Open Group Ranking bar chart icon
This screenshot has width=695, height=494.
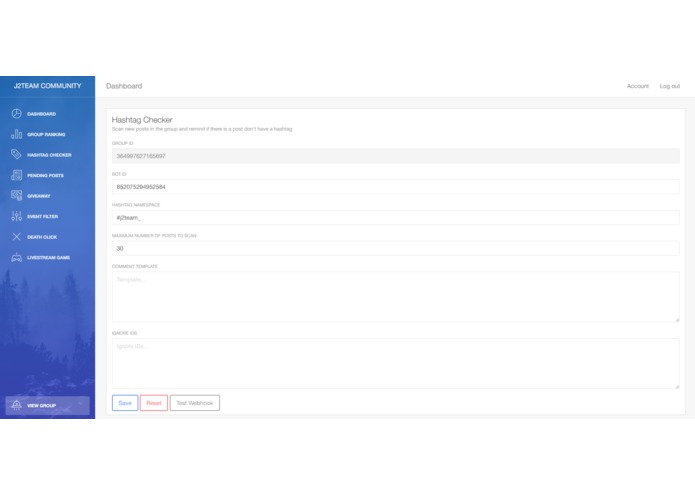[16, 134]
